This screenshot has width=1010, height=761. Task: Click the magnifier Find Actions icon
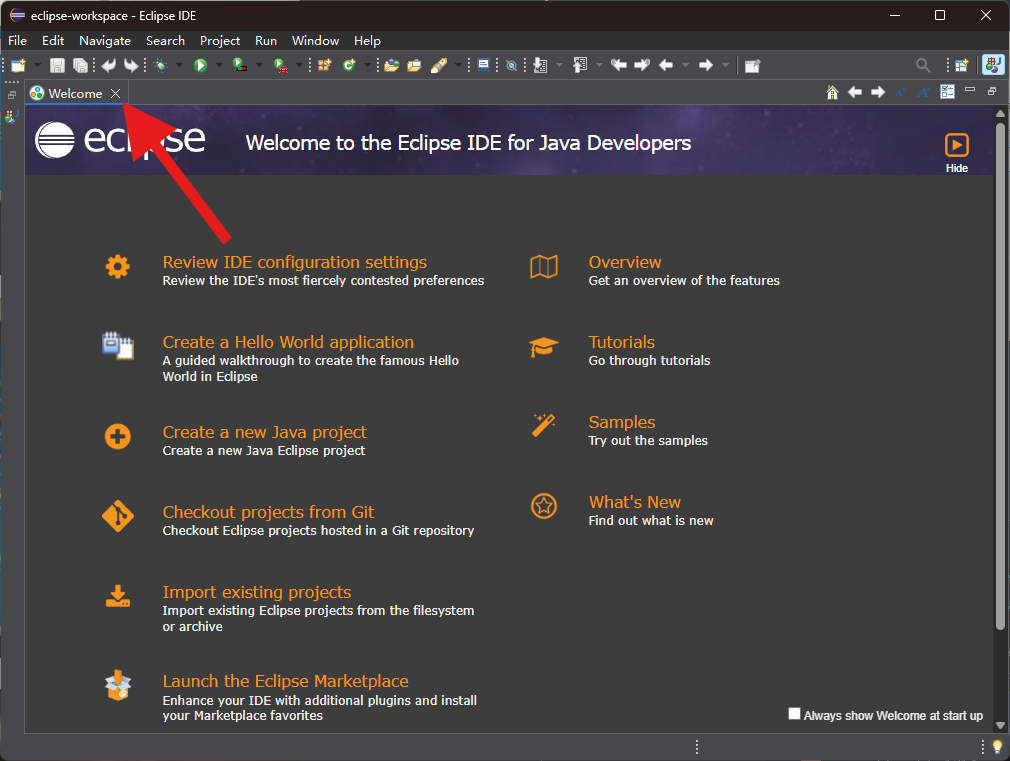pos(923,65)
